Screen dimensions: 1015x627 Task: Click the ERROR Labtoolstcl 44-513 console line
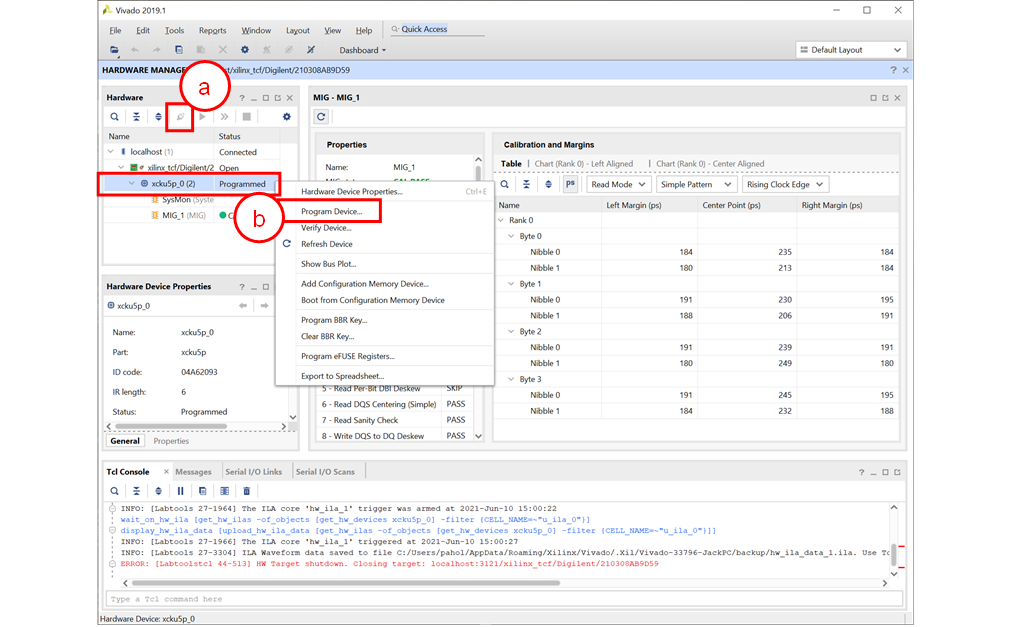[x=390, y=564]
